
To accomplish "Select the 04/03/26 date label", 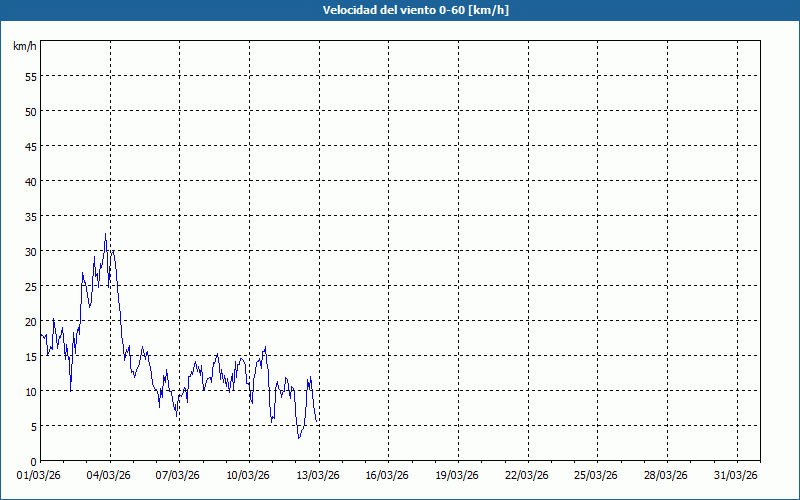I will (110, 474).
